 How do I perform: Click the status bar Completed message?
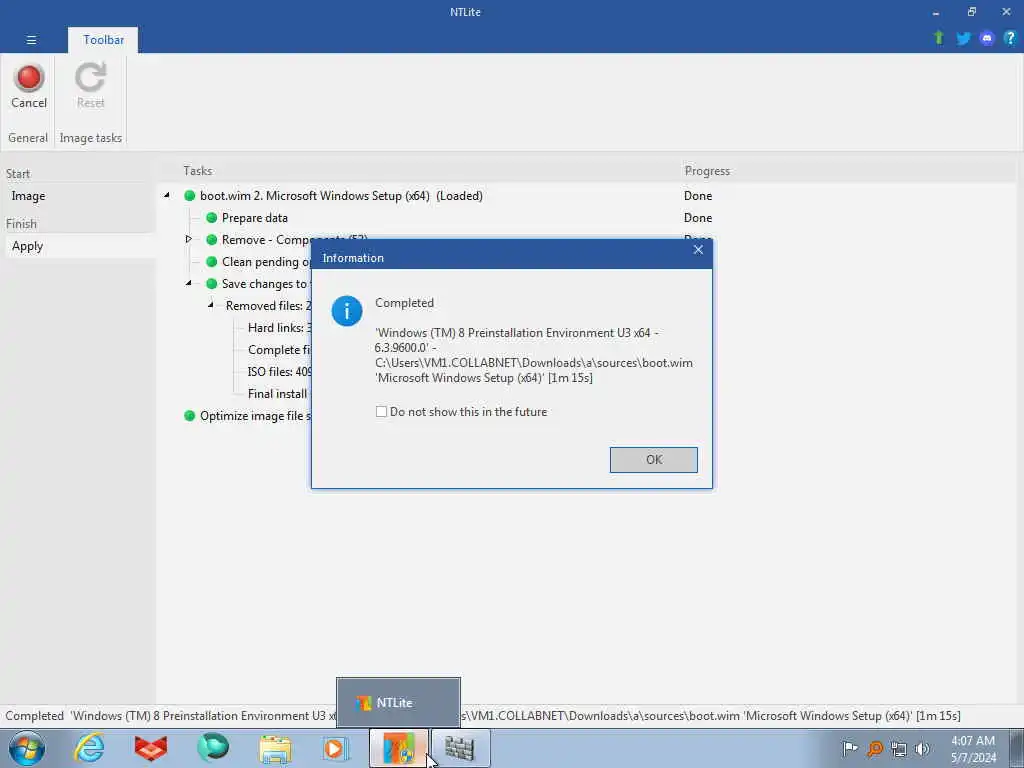click(x=483, y=716)
